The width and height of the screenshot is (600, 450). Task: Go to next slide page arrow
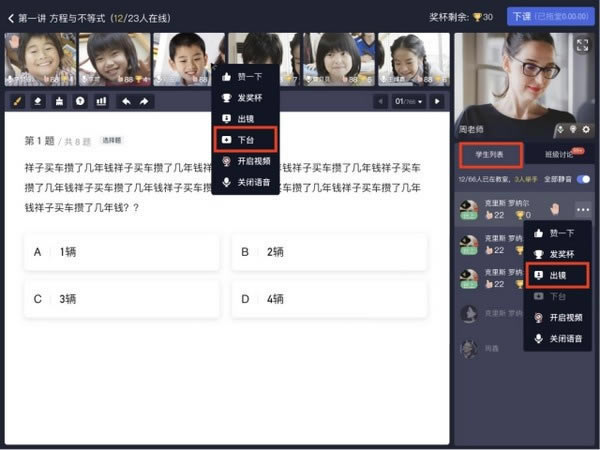tap(437, 101)
